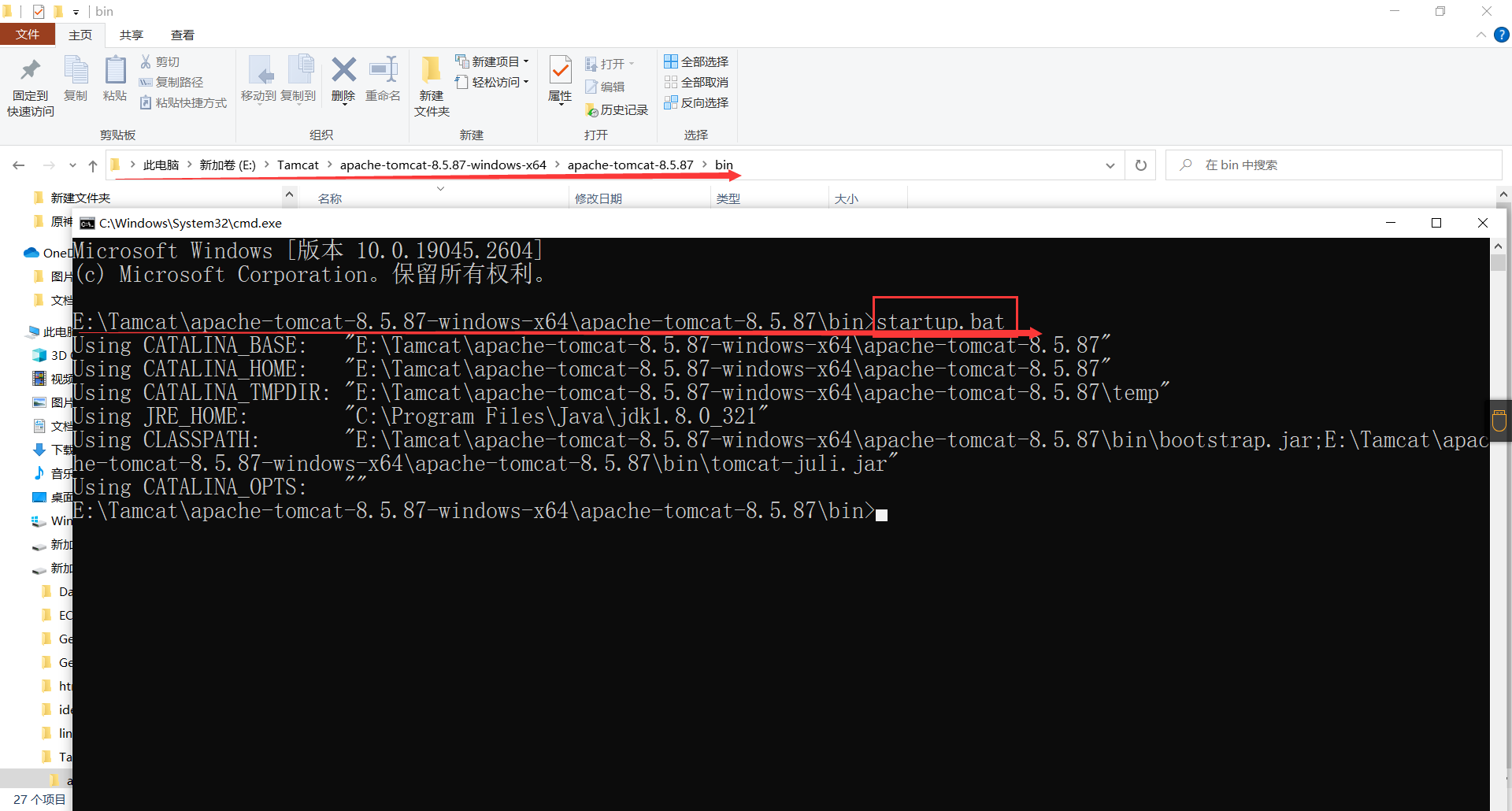The image size is (1512, 811).
Task: Click the navigation pane scroll up arrow
Action: point(289,194)
